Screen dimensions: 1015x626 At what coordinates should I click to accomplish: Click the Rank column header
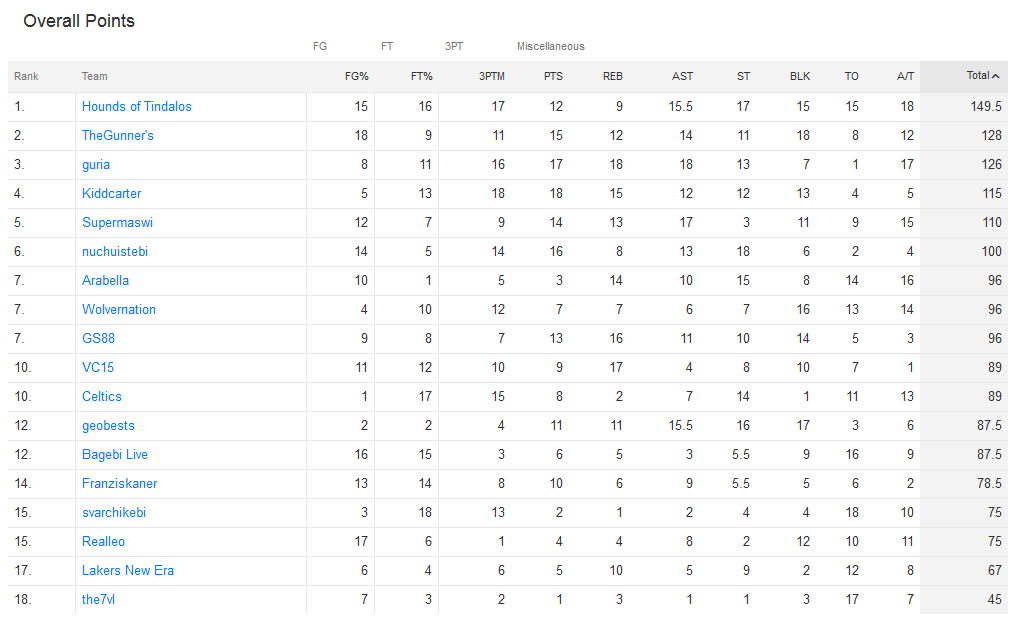point(26,76)
